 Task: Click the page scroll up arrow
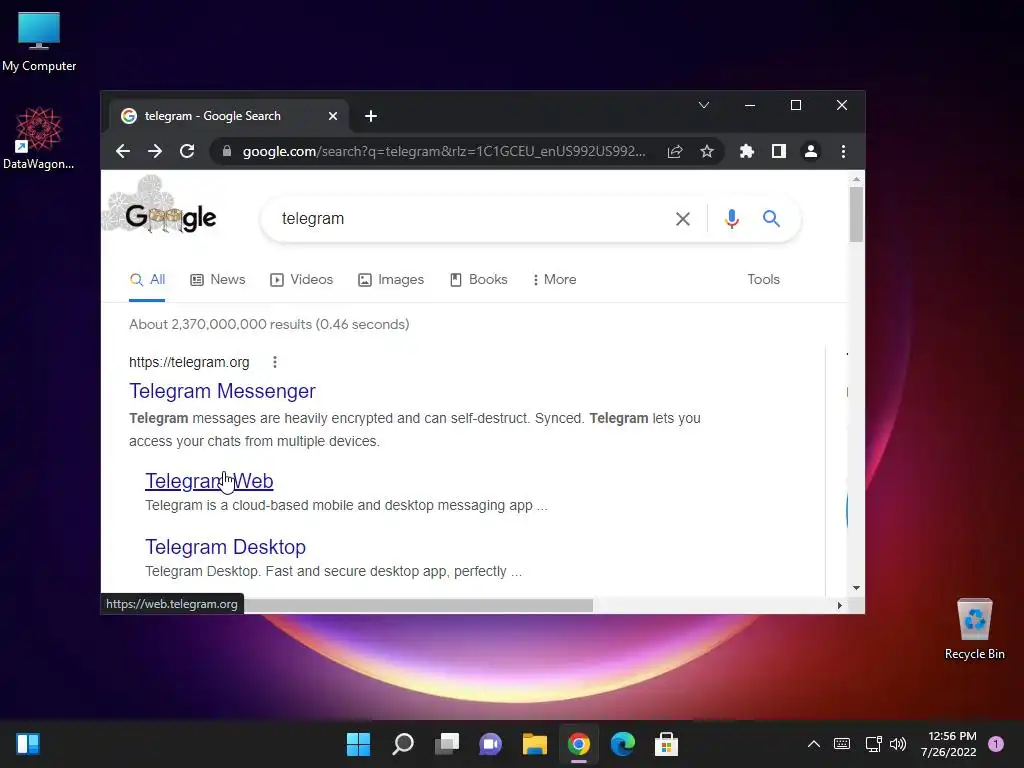point(856,179)
